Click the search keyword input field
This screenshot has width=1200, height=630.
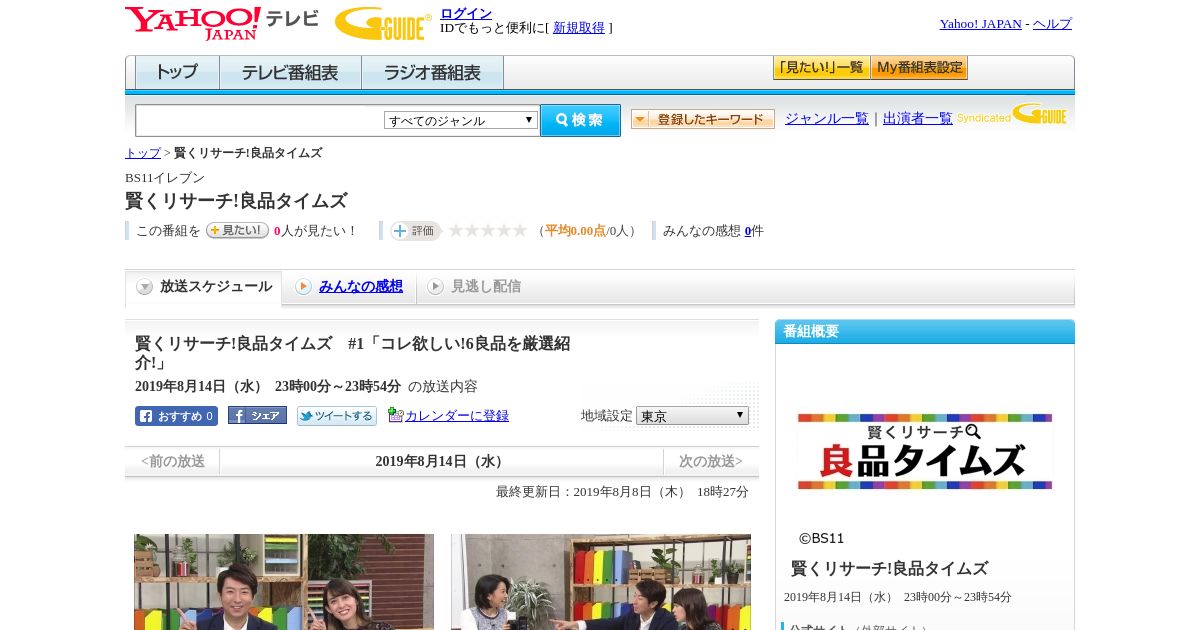tap(260, 120)
